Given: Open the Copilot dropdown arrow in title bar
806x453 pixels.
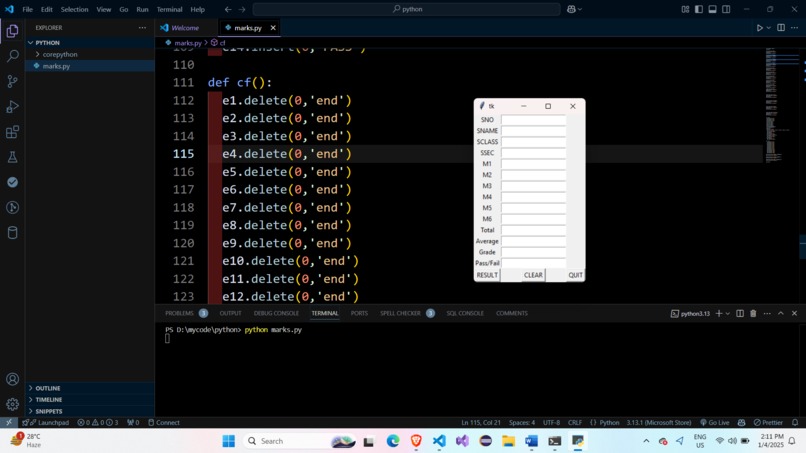Looking at the screenshot, I should tap(580, 9).
